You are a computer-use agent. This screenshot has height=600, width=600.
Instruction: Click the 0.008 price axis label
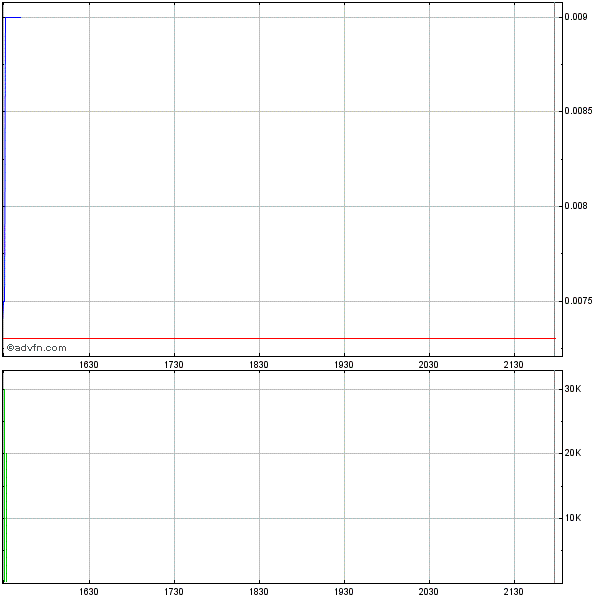tap(575, 206)
